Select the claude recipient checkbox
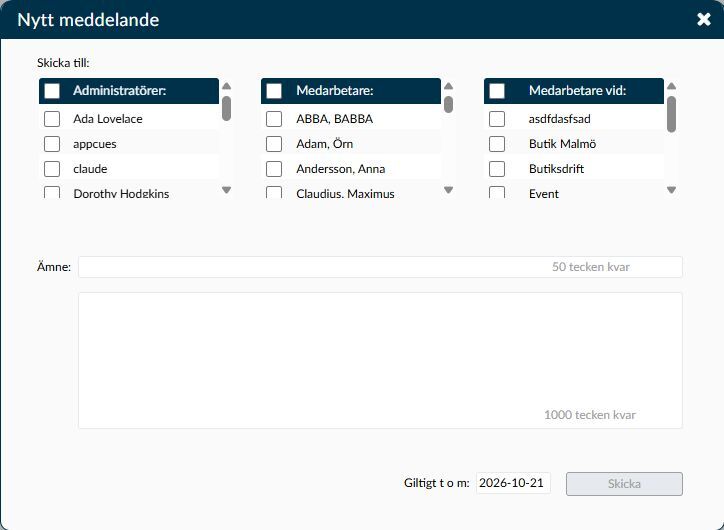 pos(52,169)
